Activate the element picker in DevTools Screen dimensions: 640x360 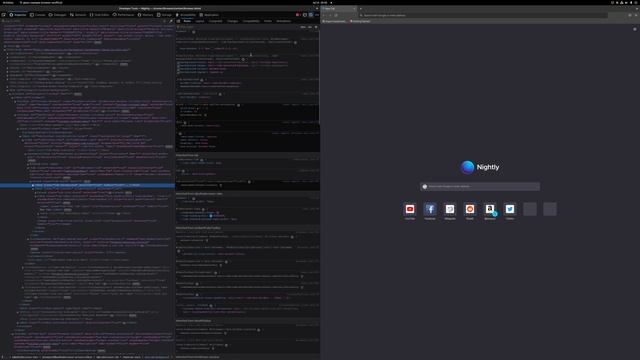(x=4, y=15)
